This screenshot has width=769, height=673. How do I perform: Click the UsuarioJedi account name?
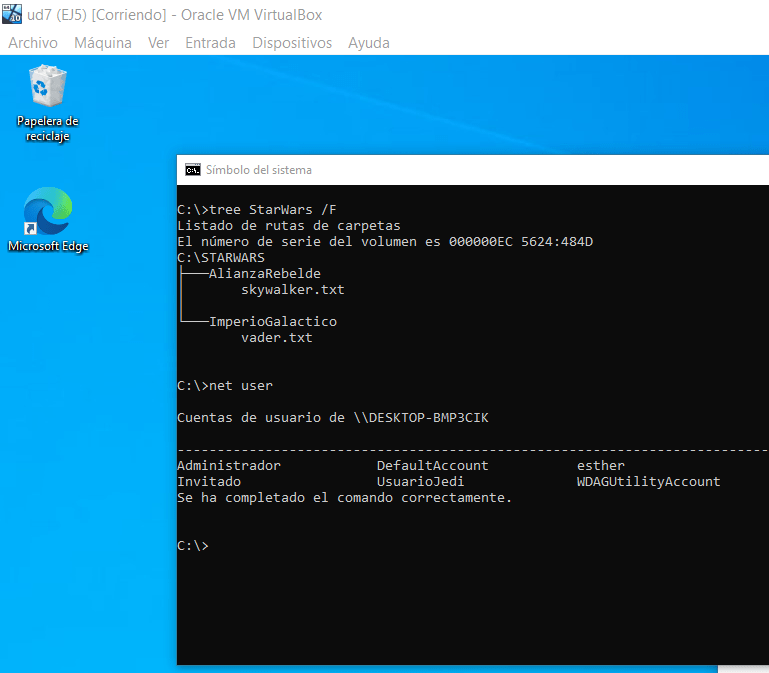pyautogui.click(x=420, y=482)
